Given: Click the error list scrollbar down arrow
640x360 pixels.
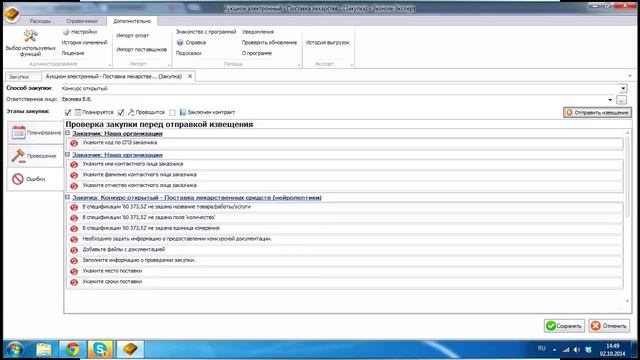Looking at the screenshot, I should pyautogui.click(x=628, y=301).
